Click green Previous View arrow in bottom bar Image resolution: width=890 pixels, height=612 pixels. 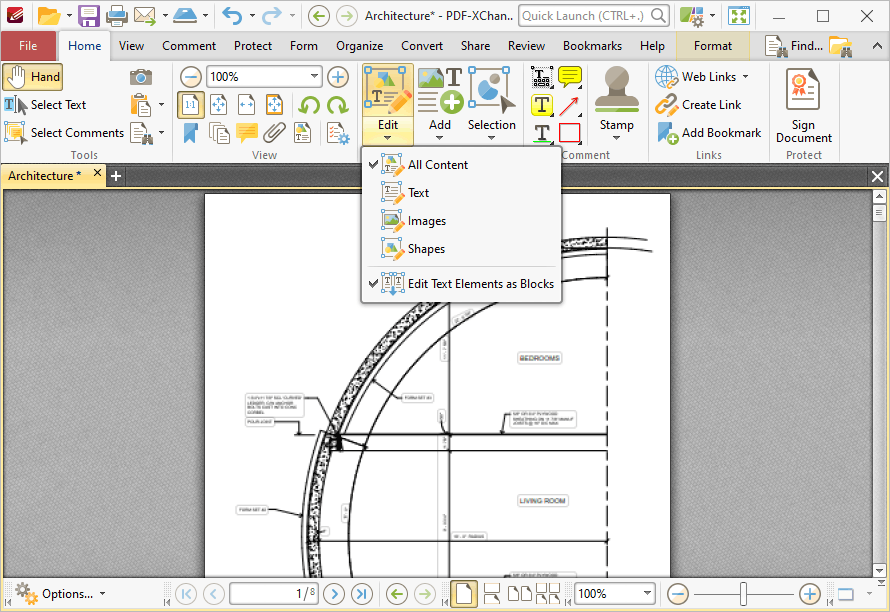[x=397, y=594]
